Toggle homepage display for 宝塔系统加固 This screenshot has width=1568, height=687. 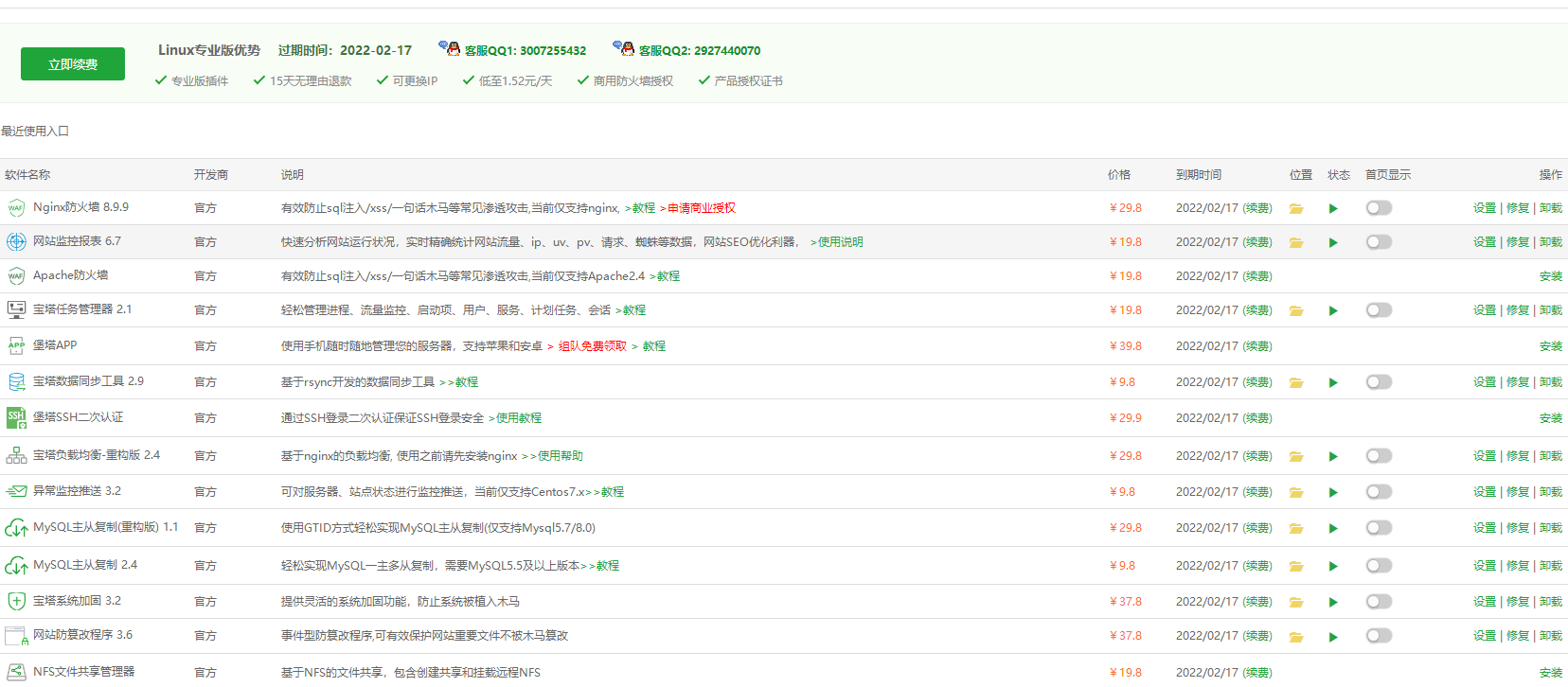click(1379, 602)
